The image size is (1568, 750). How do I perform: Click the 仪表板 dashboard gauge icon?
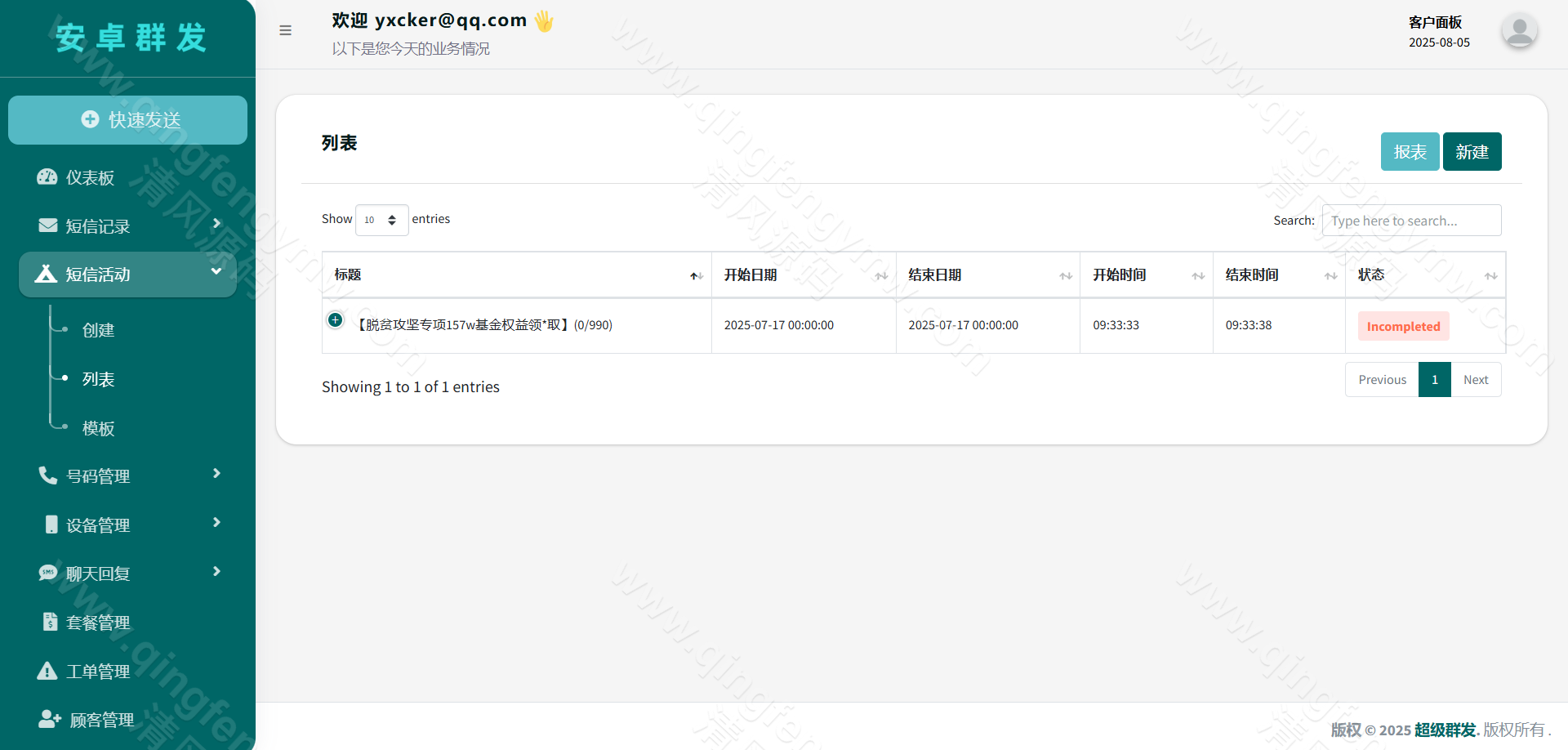(x=47, y=177)
